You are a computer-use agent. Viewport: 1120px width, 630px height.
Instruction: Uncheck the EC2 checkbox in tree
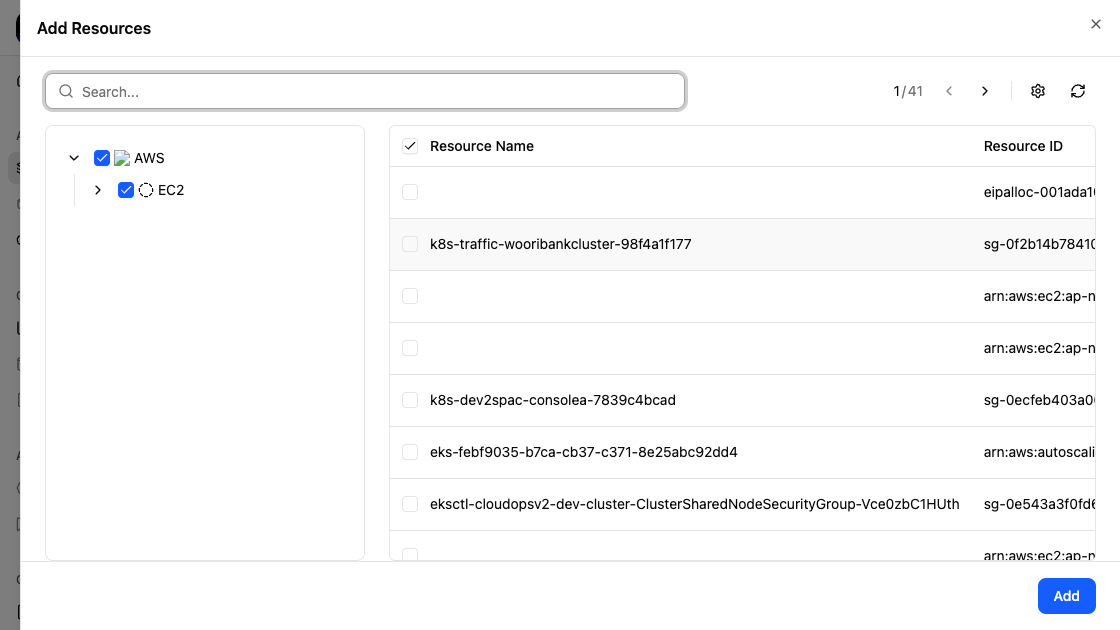click(126, 190)
